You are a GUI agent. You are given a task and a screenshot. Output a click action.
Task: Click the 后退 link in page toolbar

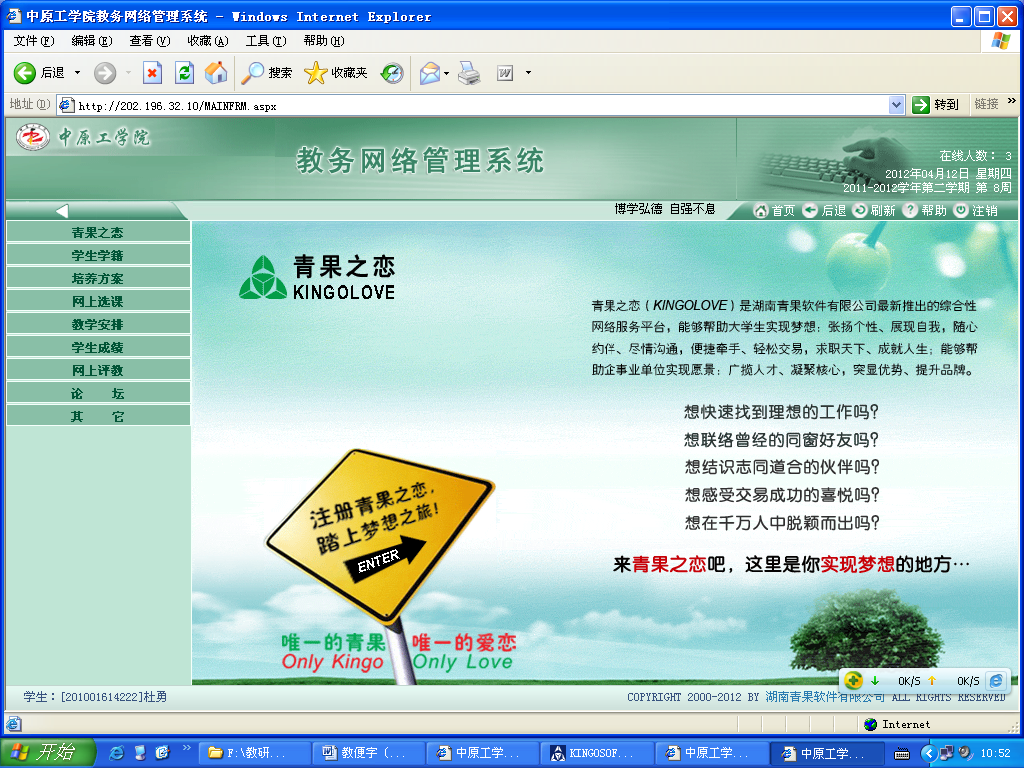tap(824, 210)
